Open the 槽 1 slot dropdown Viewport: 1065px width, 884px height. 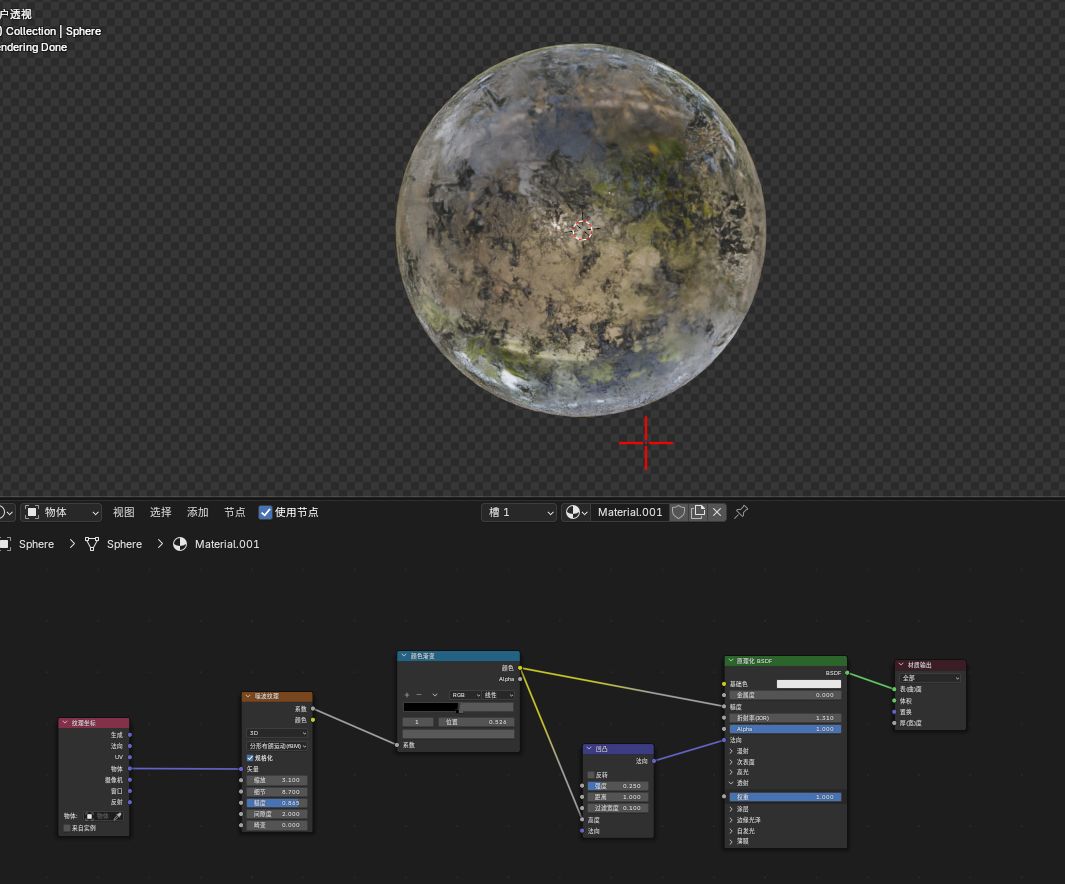point(519,512)
